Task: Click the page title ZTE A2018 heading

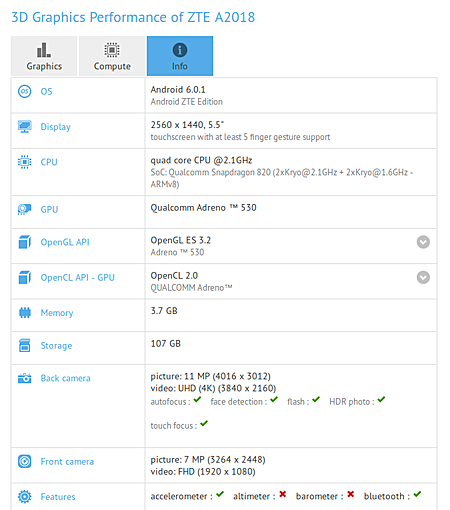Action: click(x=133, y=17)
